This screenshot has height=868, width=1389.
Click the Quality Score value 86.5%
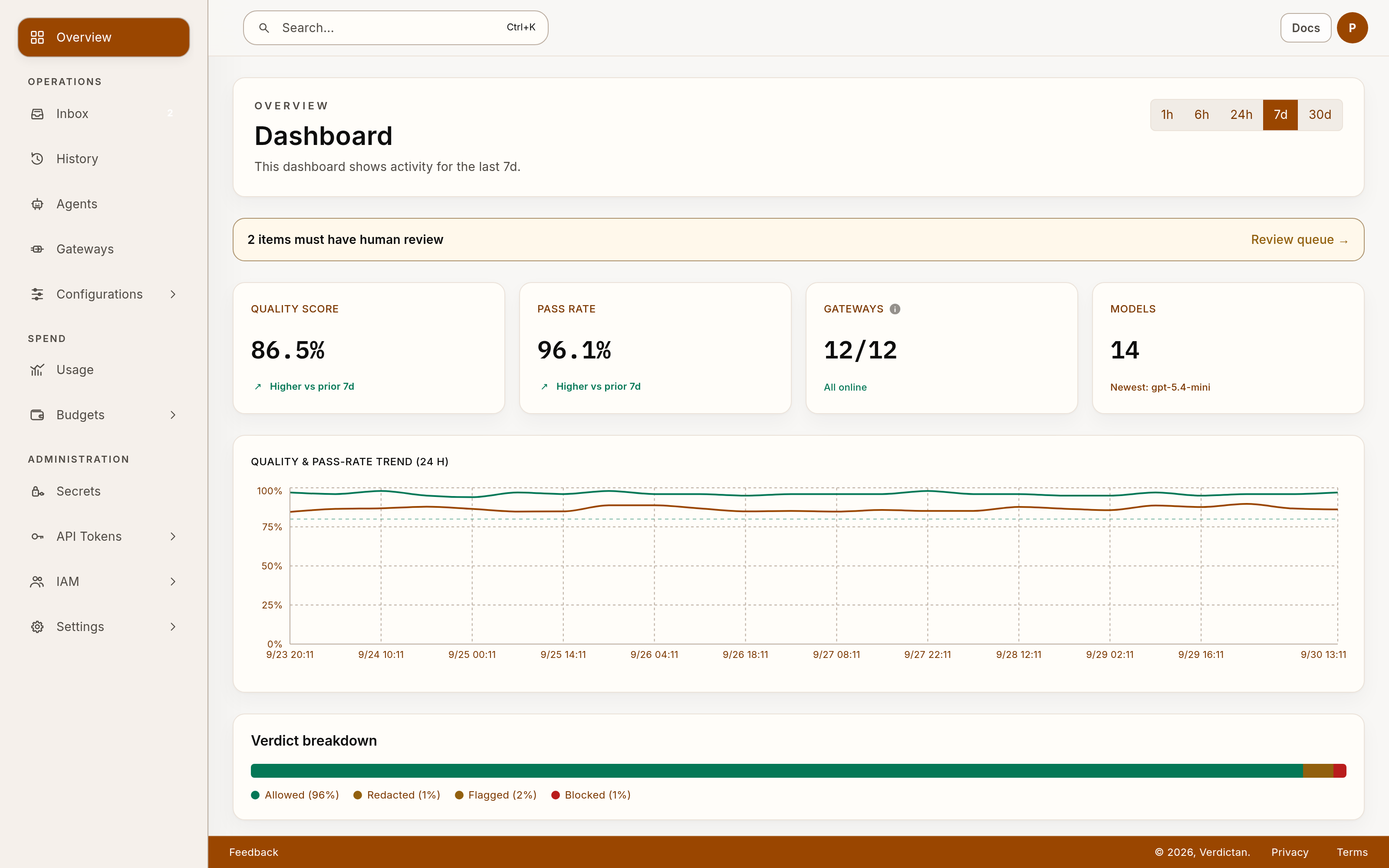(288, 350)
